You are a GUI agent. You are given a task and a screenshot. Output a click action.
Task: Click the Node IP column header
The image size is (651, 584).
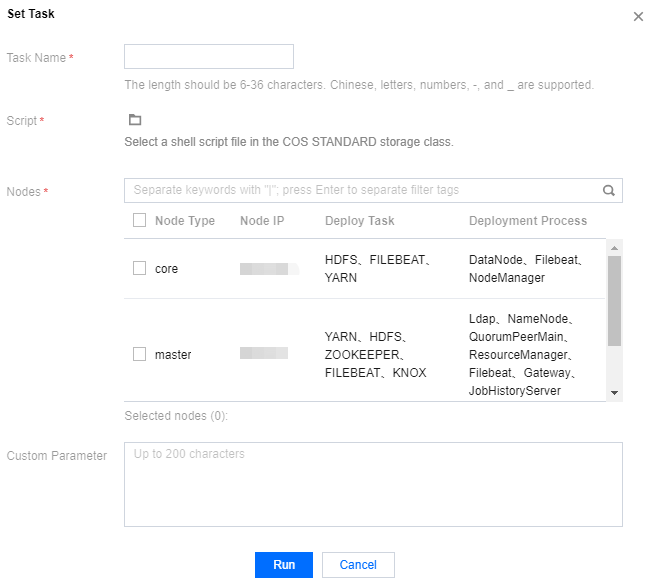pos(262,220)
